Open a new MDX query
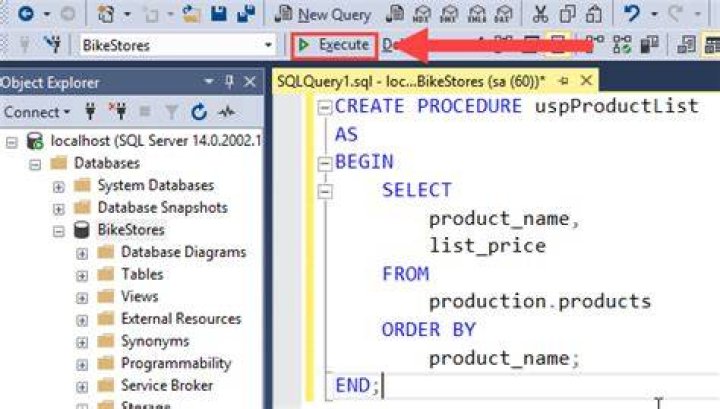Image resolution: width=720 pixels, height=409 pixels. 421,14
